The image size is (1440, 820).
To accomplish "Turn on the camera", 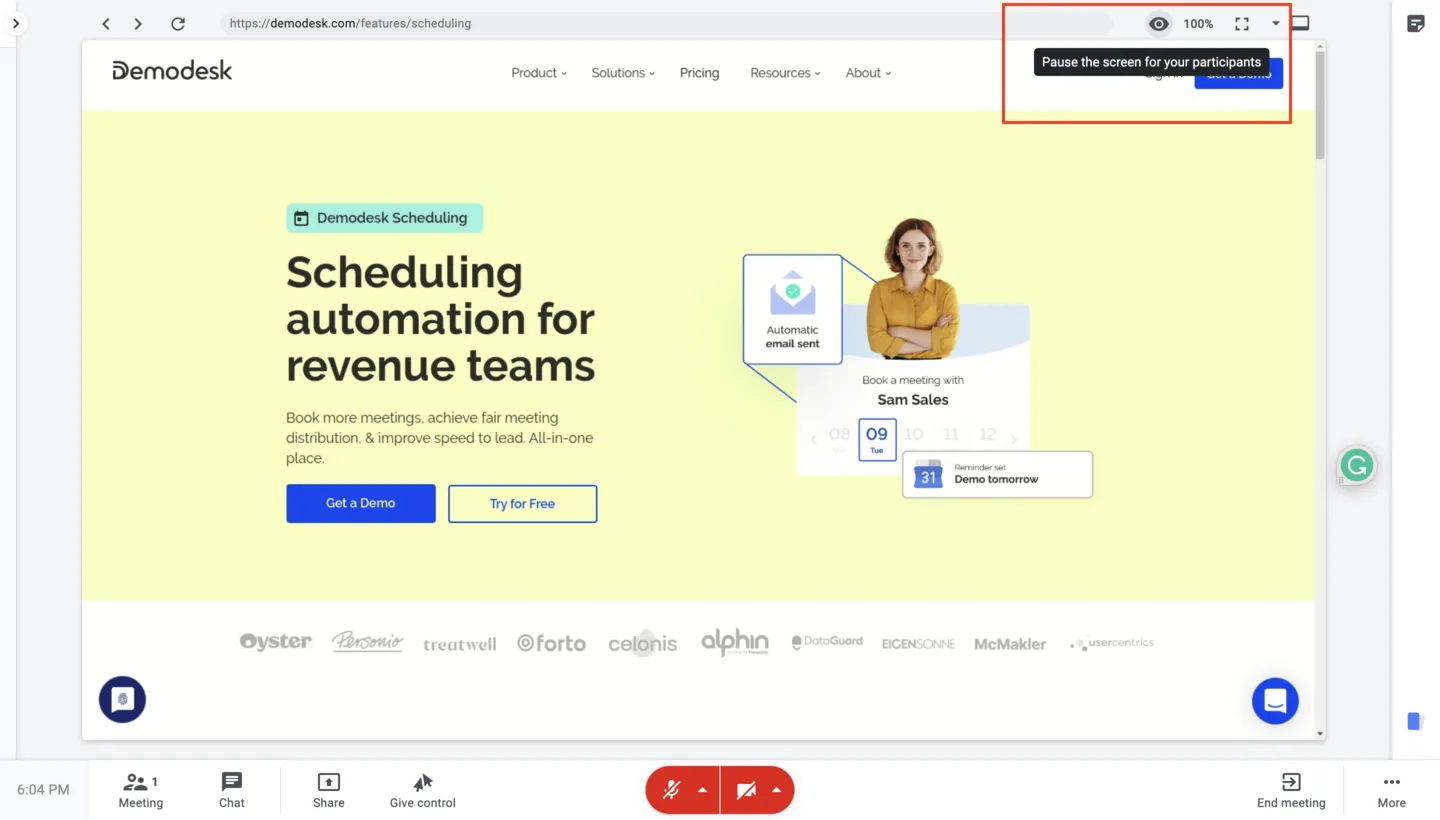I will (746, 791).
